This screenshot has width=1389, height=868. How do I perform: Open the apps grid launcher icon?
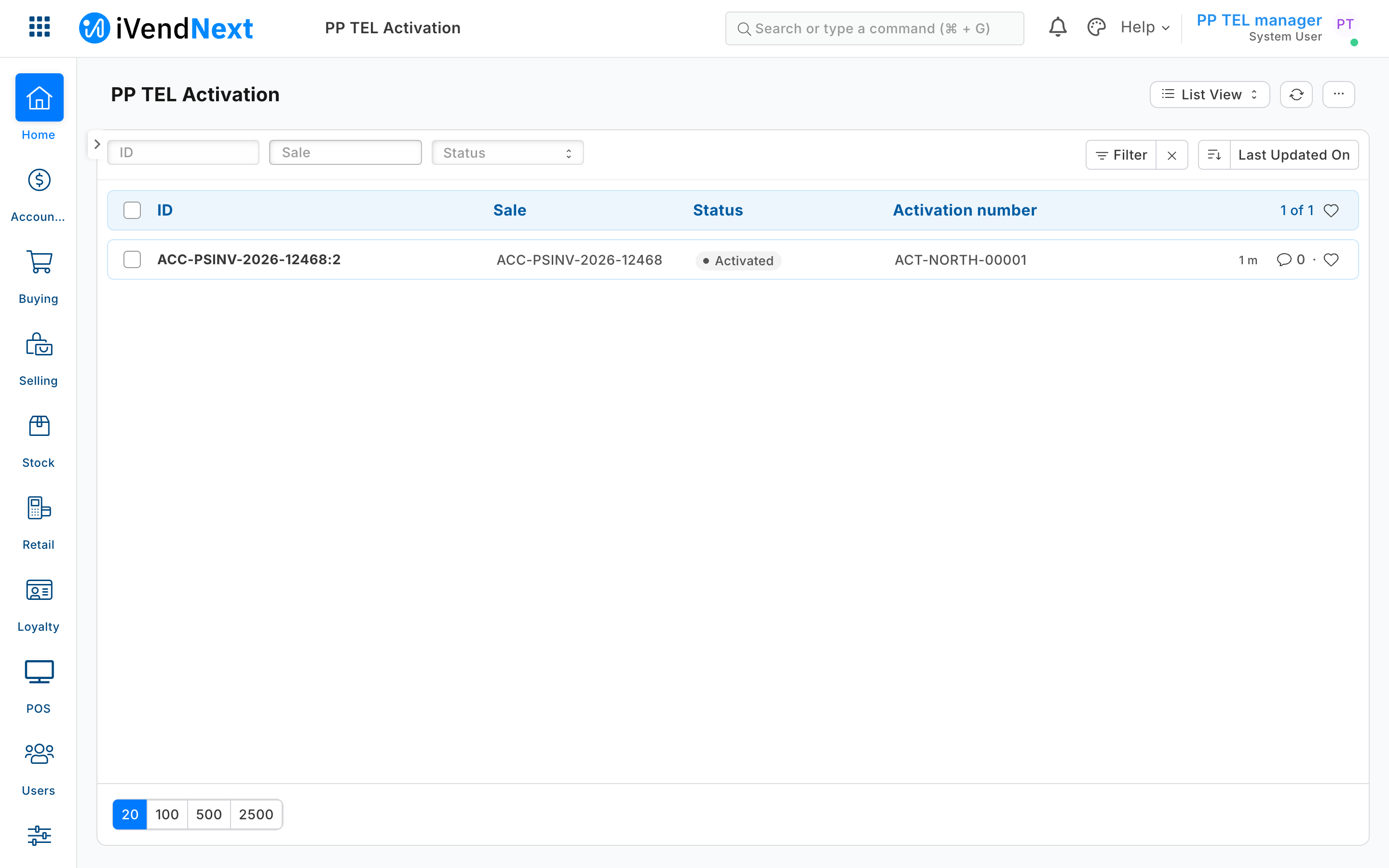tap(39, 27)
